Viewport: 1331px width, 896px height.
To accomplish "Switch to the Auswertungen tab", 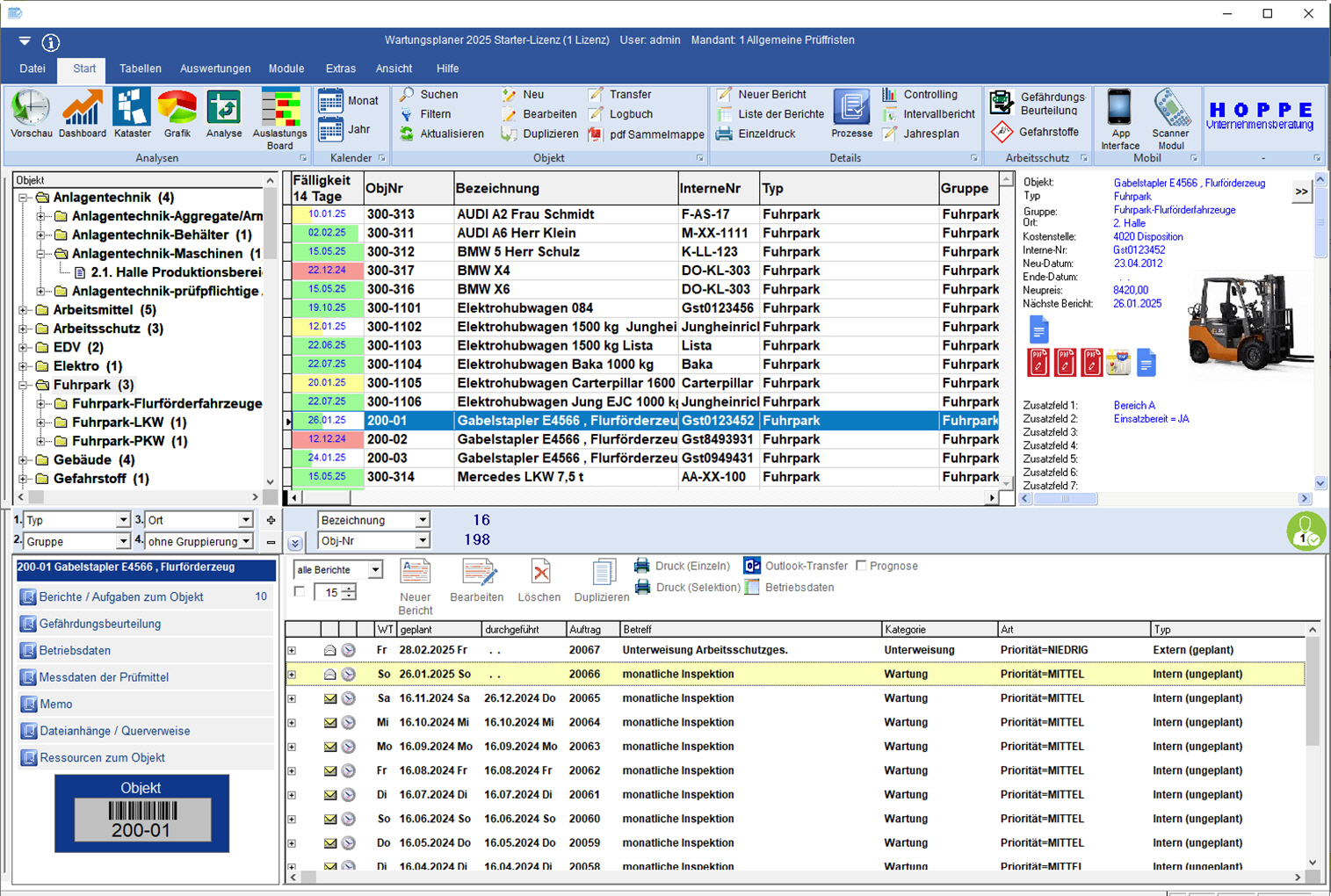I will [215, 69].
